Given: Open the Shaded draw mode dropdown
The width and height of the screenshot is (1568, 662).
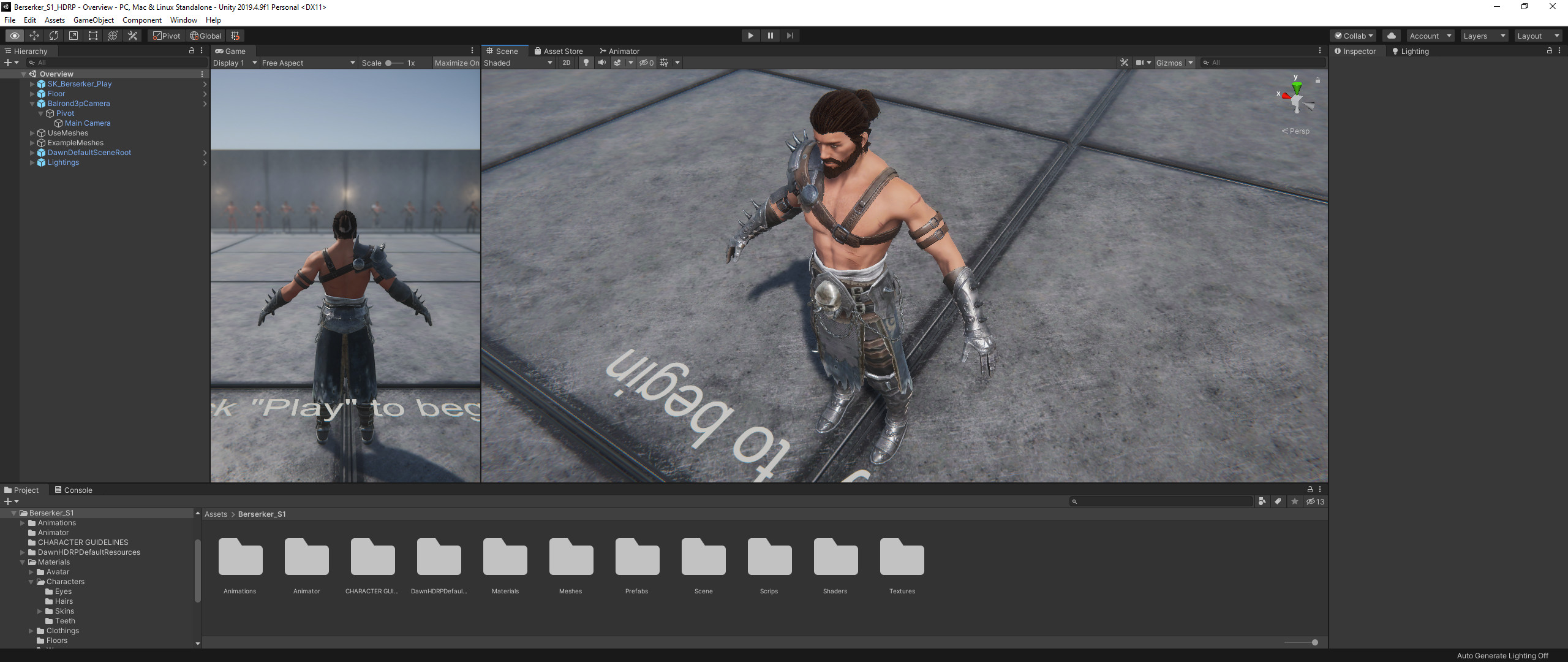Looking at the screenshot, I should click(x=518, y=63).
